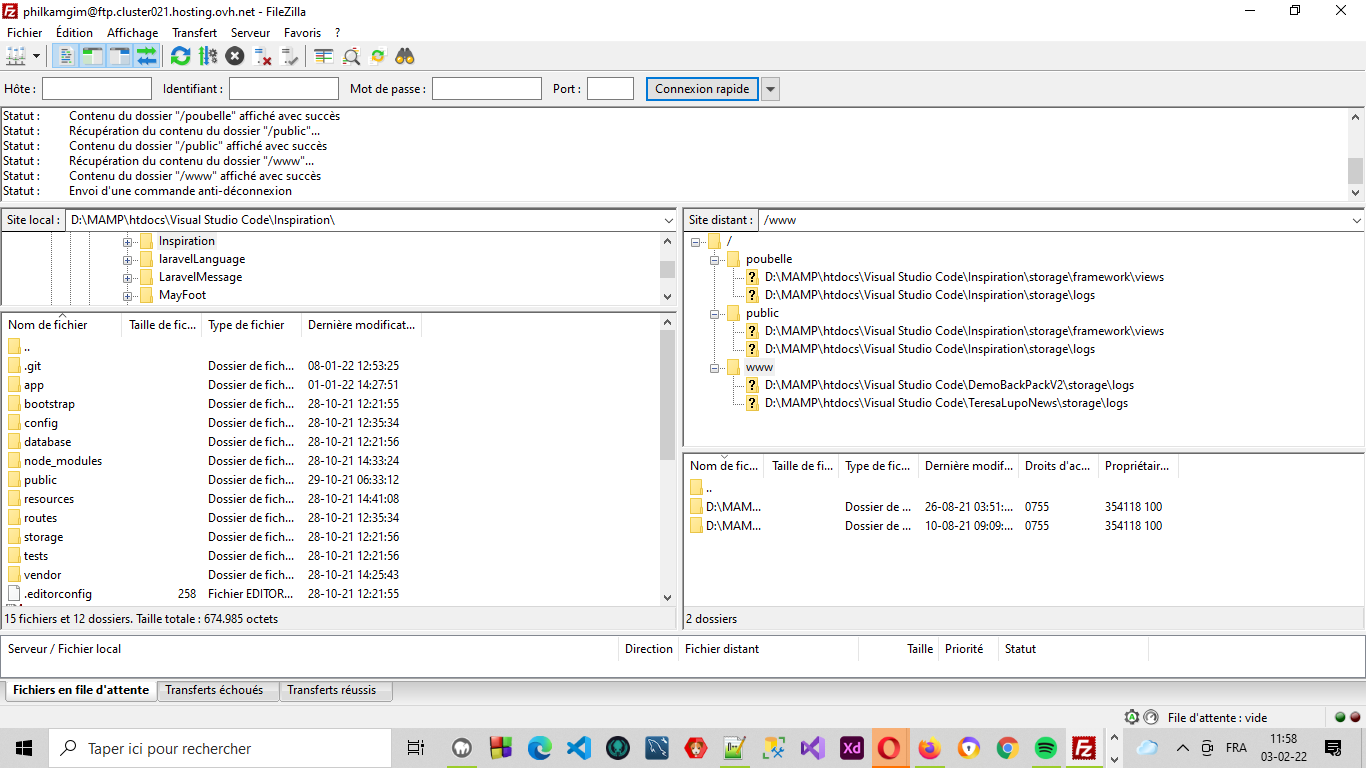Viewport: 1366px width, 768px height.
Task: Switch to the Transferts échoués tab
Action: [214, 690]
